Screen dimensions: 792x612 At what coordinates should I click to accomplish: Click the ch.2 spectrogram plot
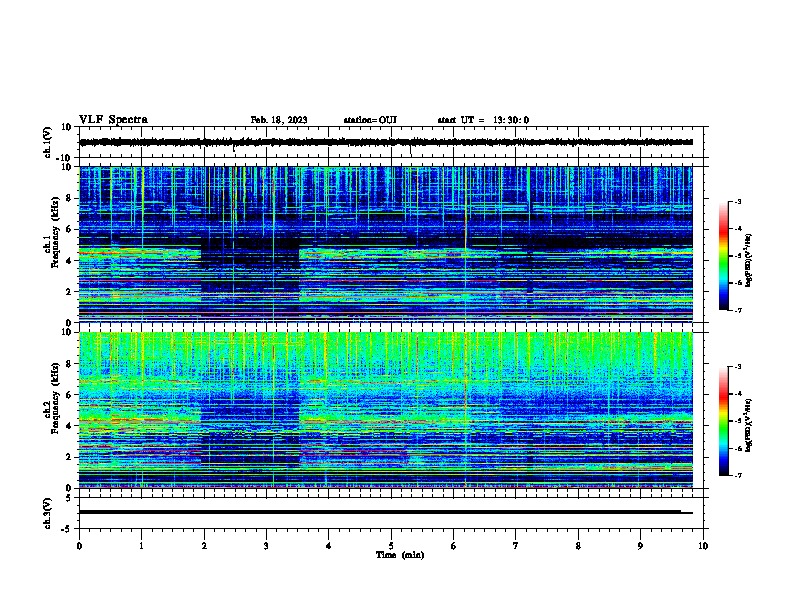386,410
